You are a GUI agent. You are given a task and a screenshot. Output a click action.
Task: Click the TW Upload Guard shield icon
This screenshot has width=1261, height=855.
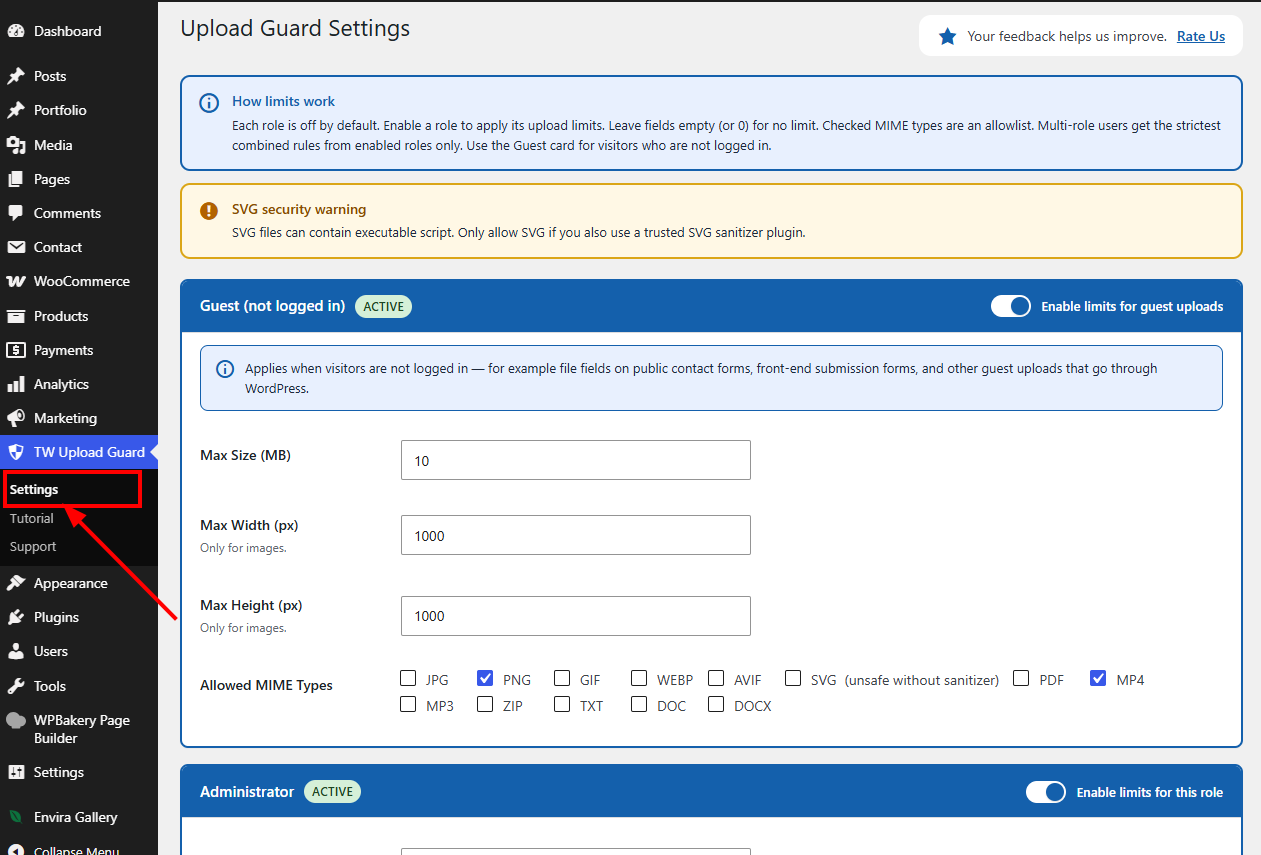[x=16, y=452]
